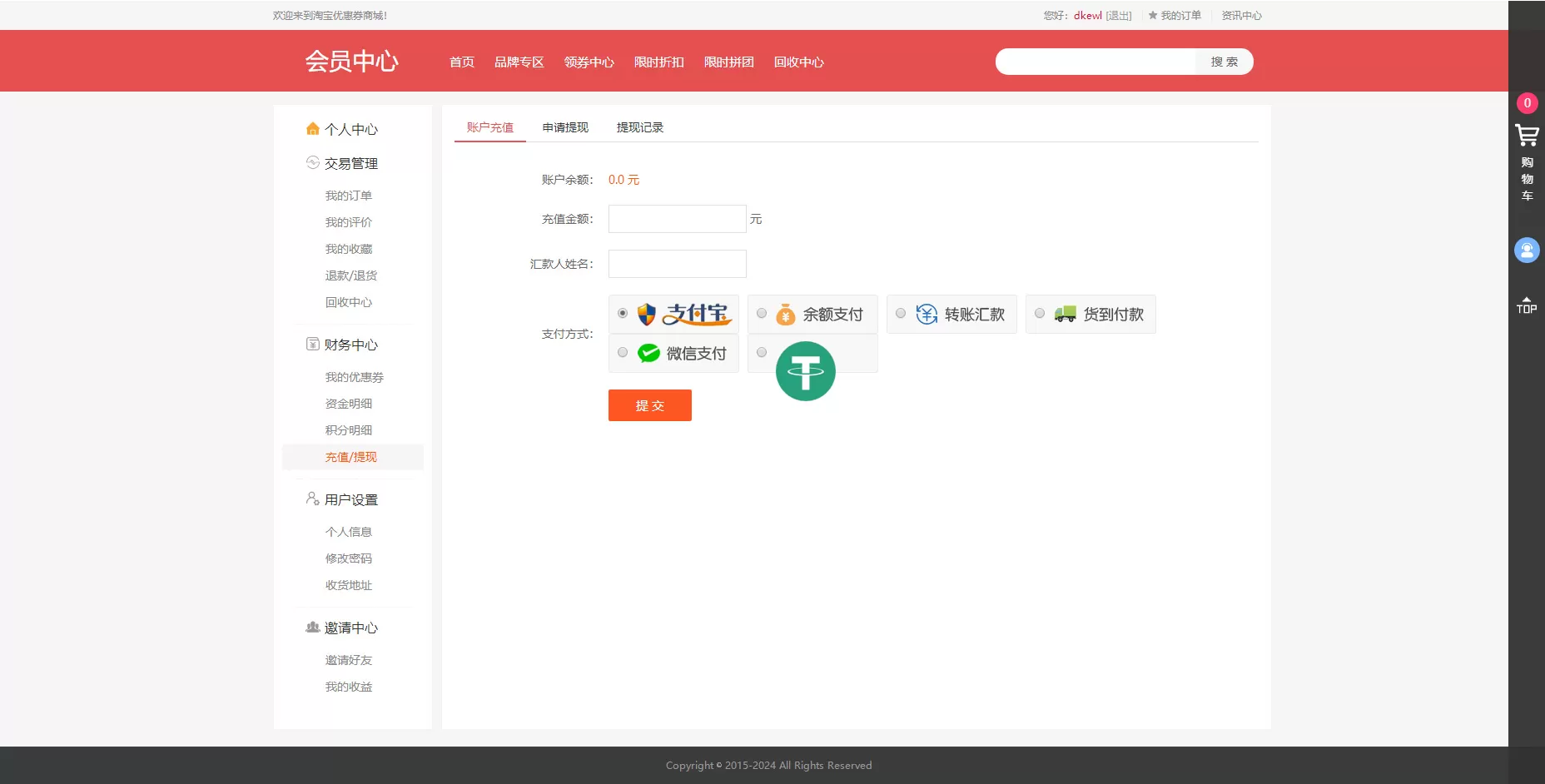Collapse the 用户设置 sidebar section
Screen dimensions: 1545x784
point(350,499)
